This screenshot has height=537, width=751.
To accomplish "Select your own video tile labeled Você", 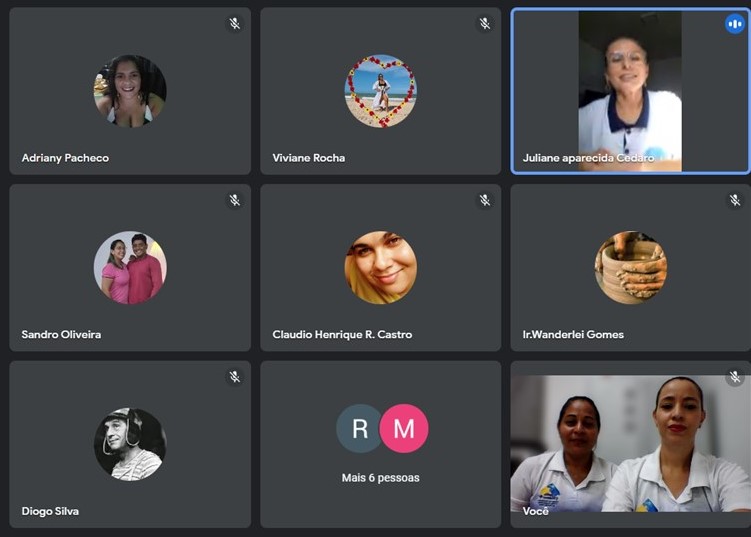I will (631, 445).
